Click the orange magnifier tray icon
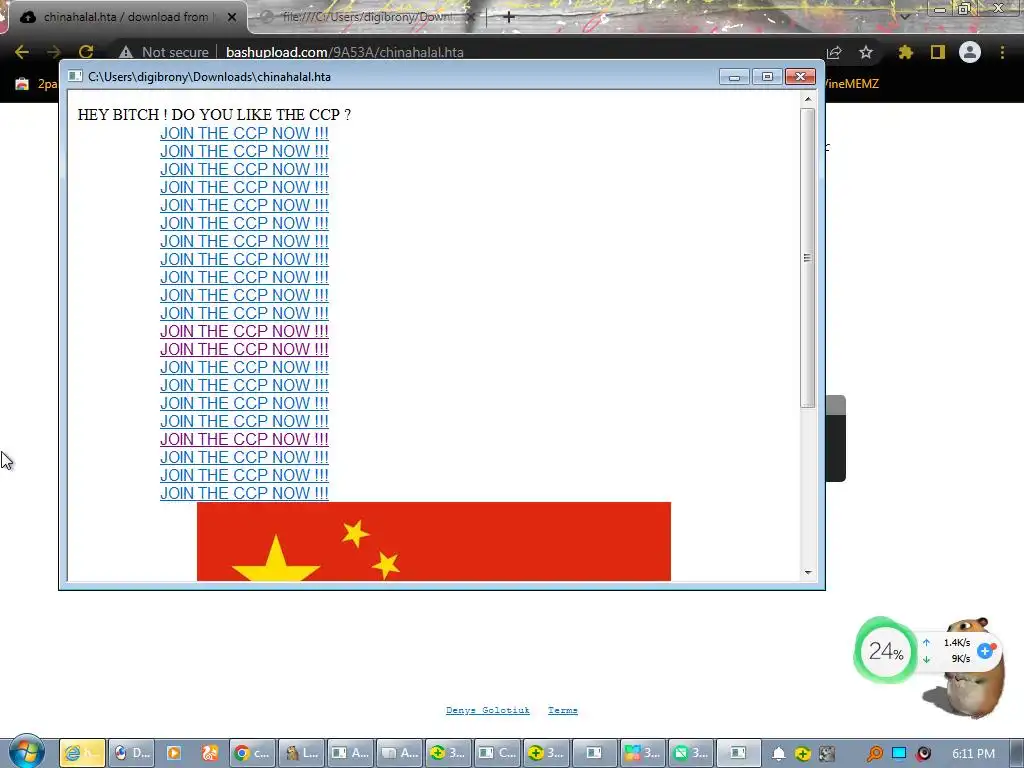1024x768 pixels. [x=874, y=754]
